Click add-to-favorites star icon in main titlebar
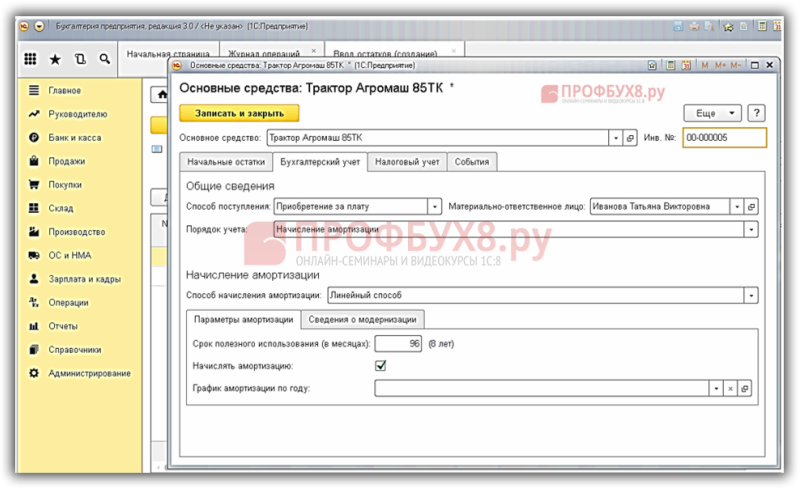This screenshot has height=489, width=800. pyautogui.click(x=729, y=27)
